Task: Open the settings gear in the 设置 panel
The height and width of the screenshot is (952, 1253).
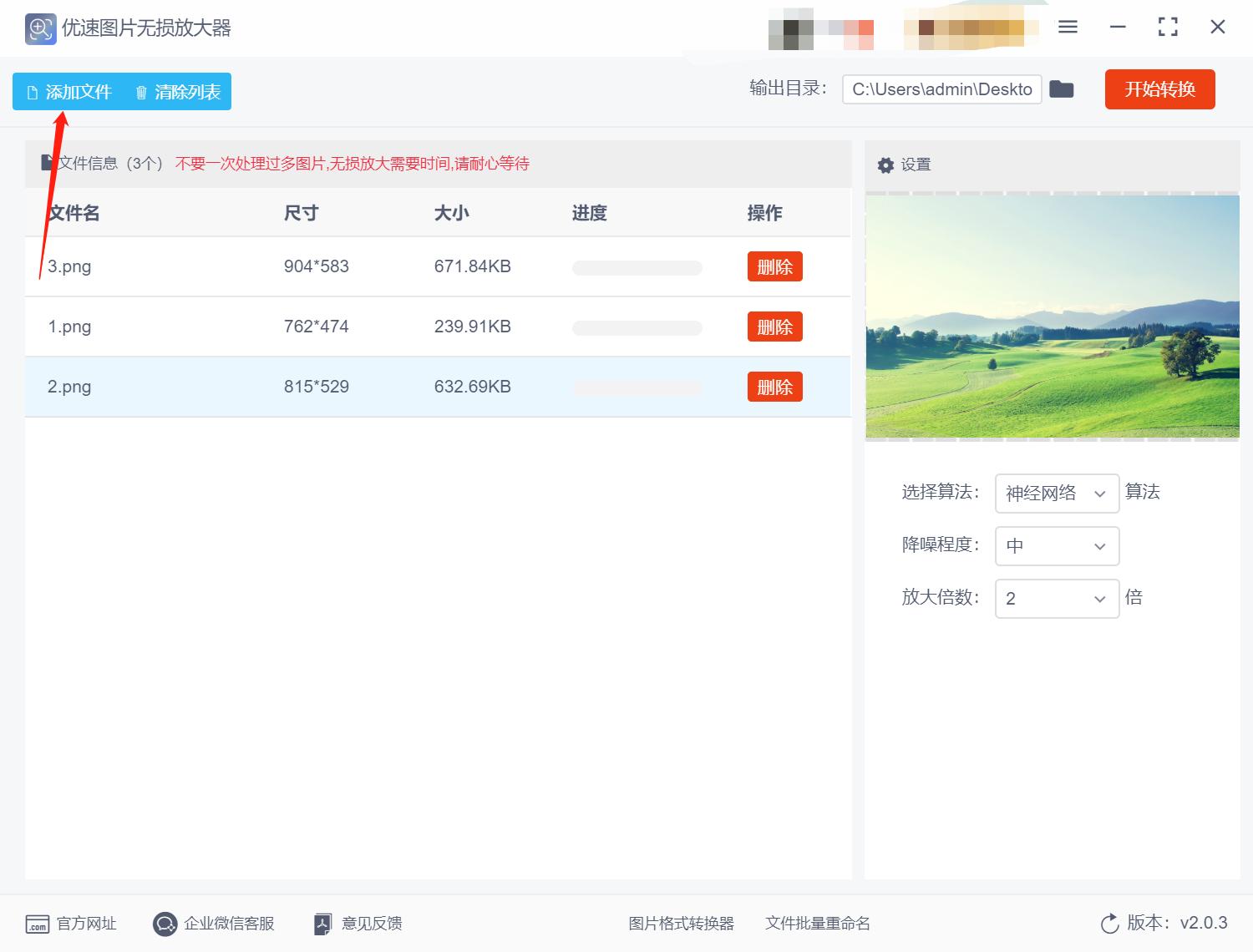Action: coord(885,165)
